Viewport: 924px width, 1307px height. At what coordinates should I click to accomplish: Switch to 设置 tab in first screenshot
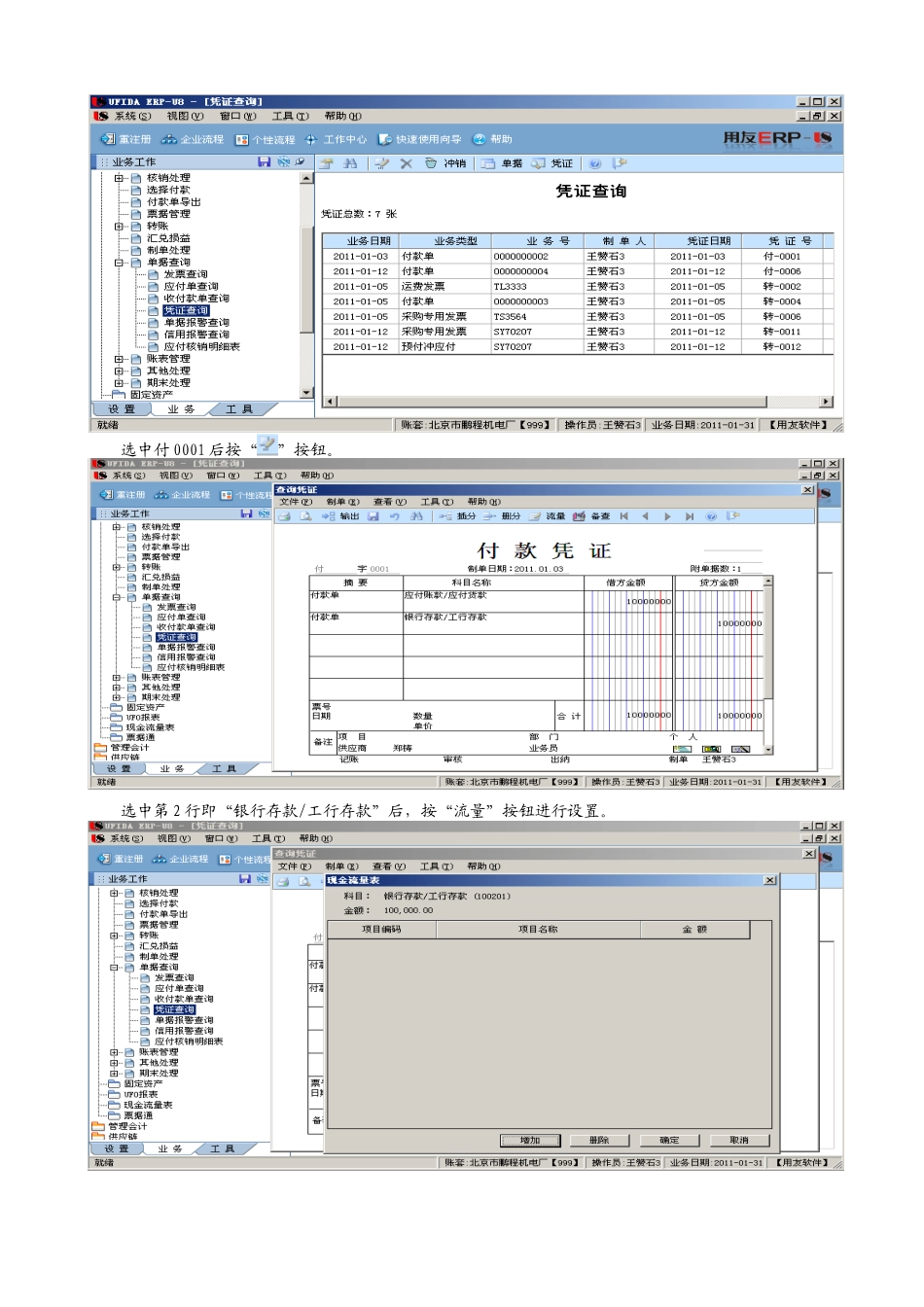coord(121,409)
